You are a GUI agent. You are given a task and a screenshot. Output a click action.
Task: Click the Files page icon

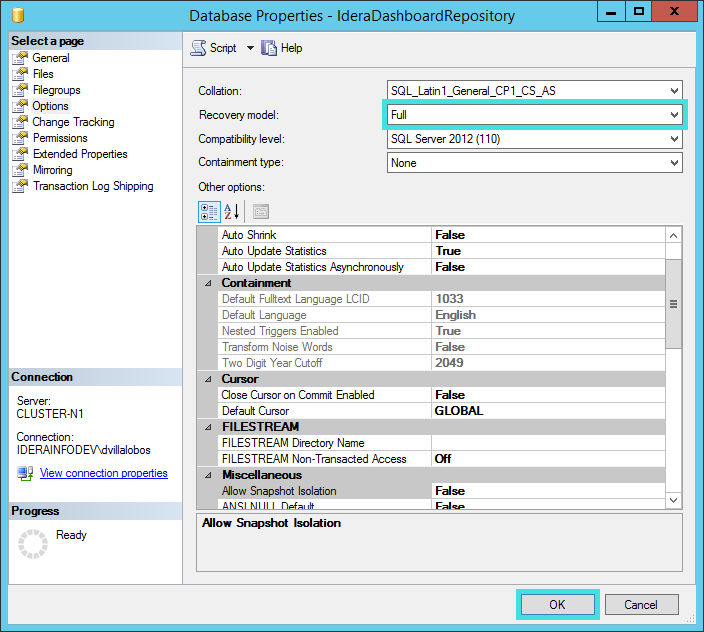click(20, 74)
